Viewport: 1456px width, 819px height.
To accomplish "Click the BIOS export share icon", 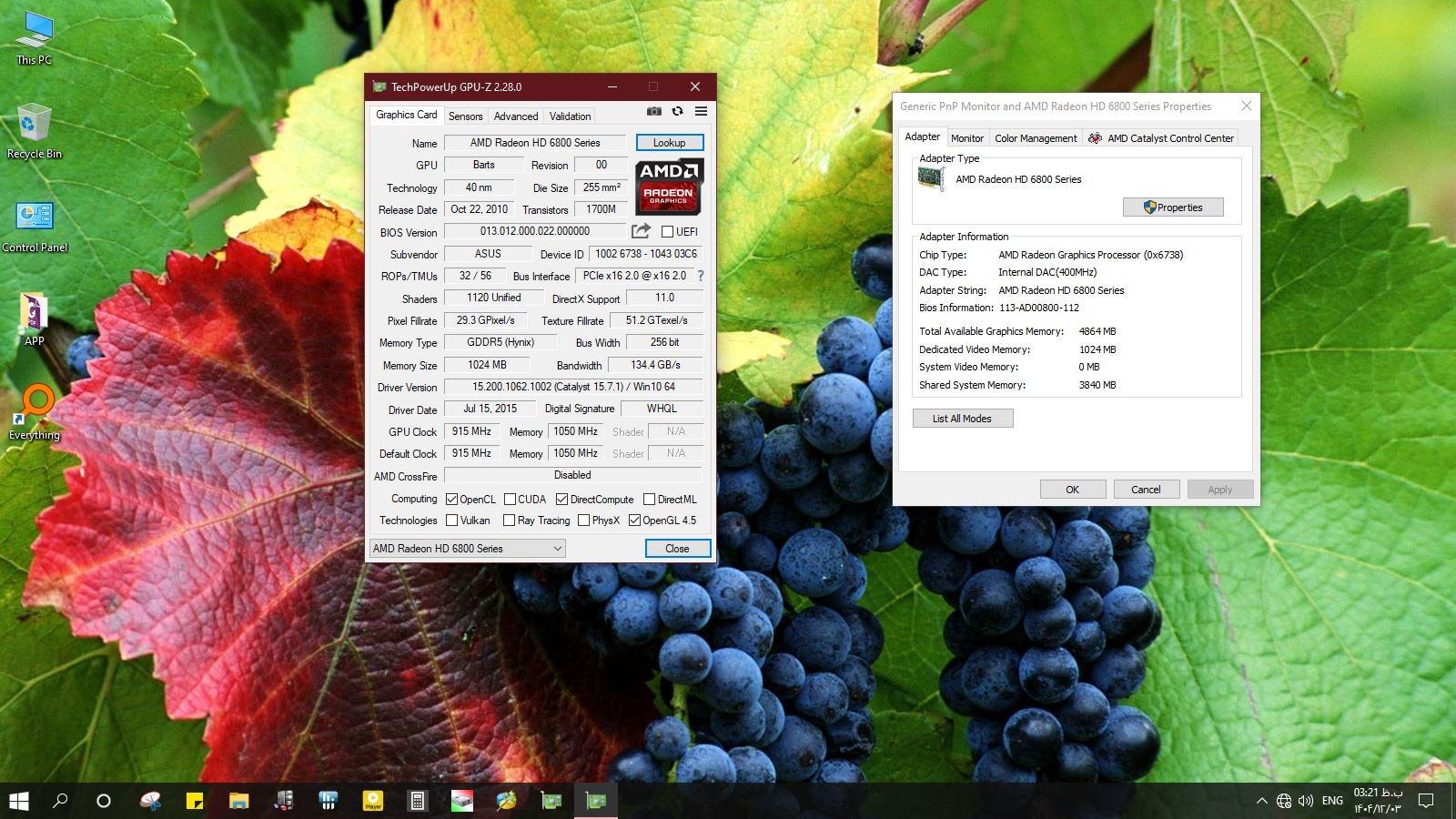I will [641, 231].
